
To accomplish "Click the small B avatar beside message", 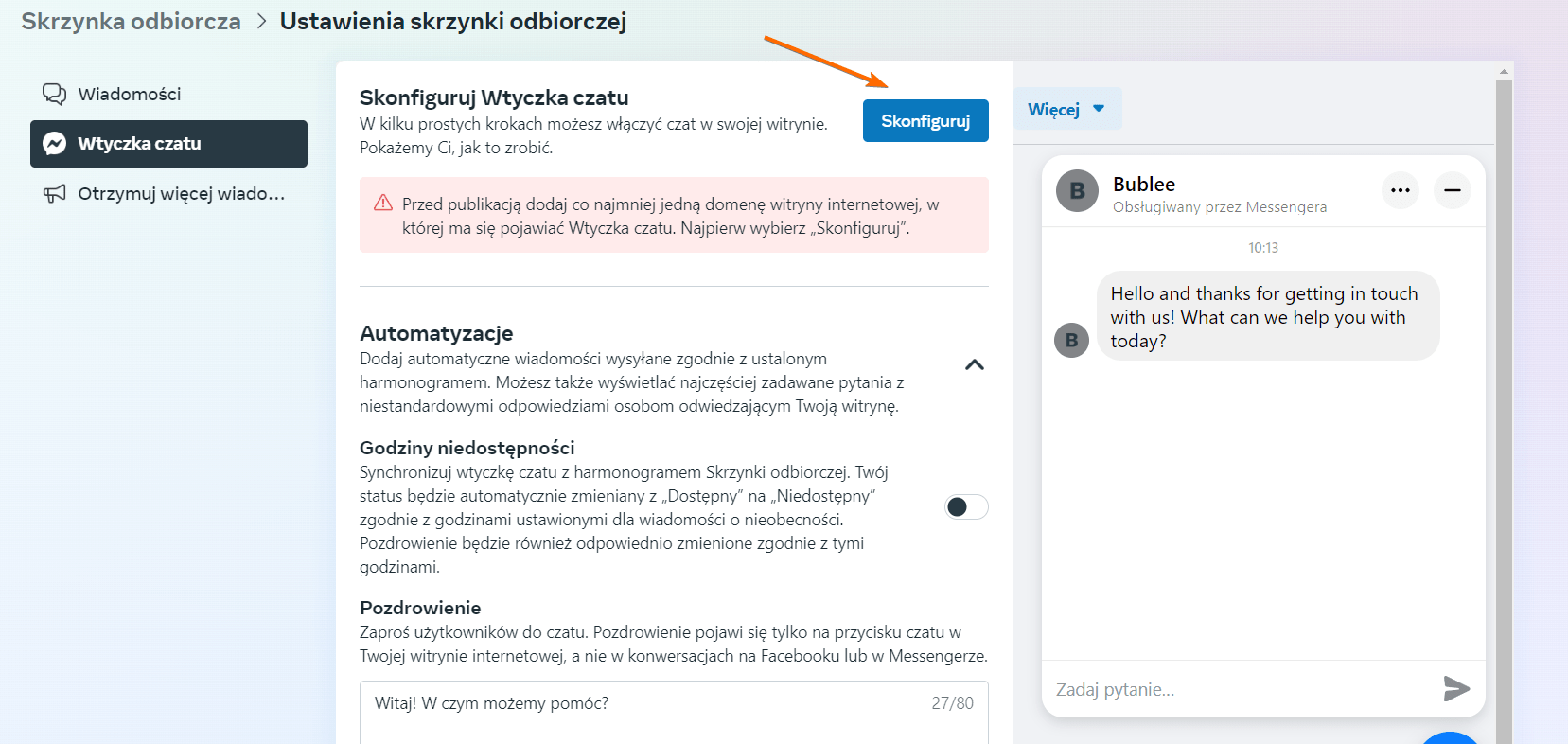I will click(1071, 340).
